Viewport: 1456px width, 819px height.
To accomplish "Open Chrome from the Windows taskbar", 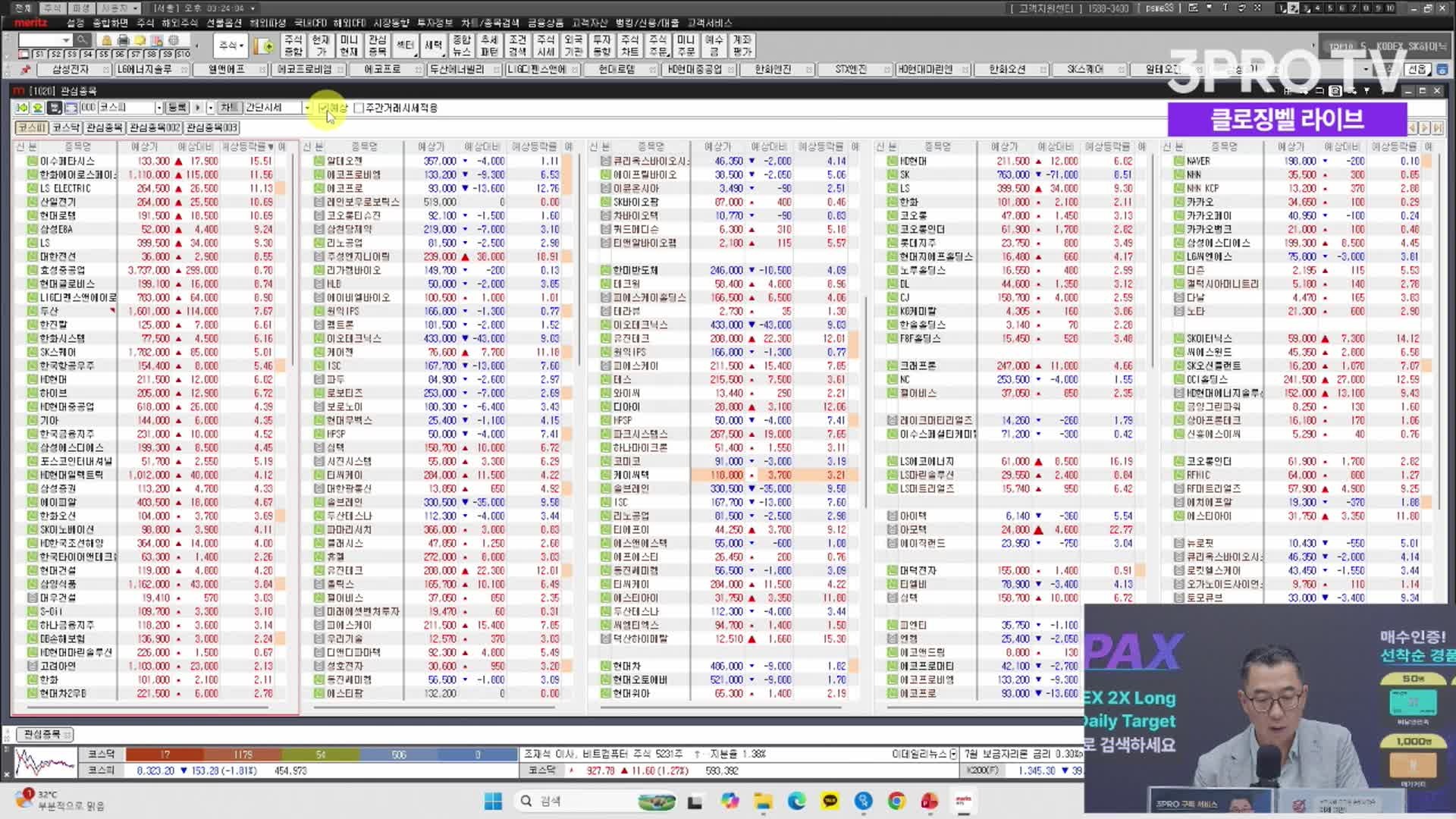I will coord(896,801).
